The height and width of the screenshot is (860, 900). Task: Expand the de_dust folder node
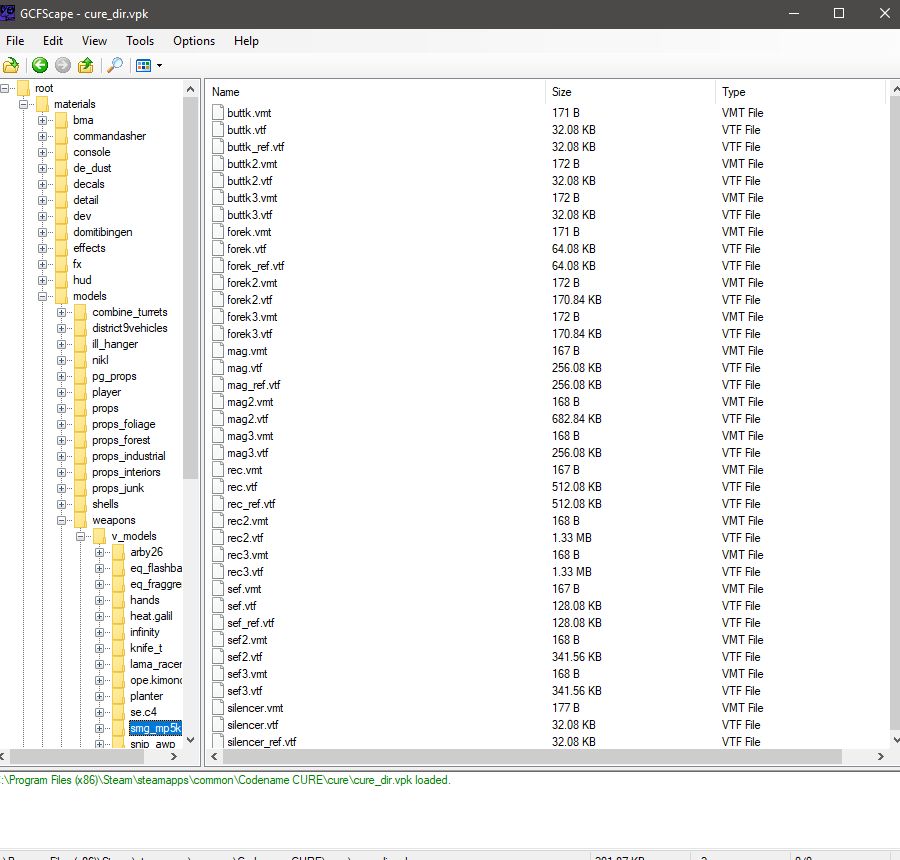tap(42, 168)
